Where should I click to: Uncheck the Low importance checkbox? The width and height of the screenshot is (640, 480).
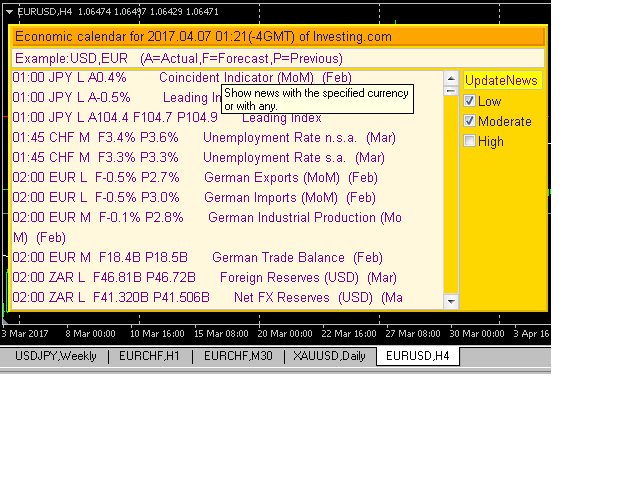[x=470, y=101]
